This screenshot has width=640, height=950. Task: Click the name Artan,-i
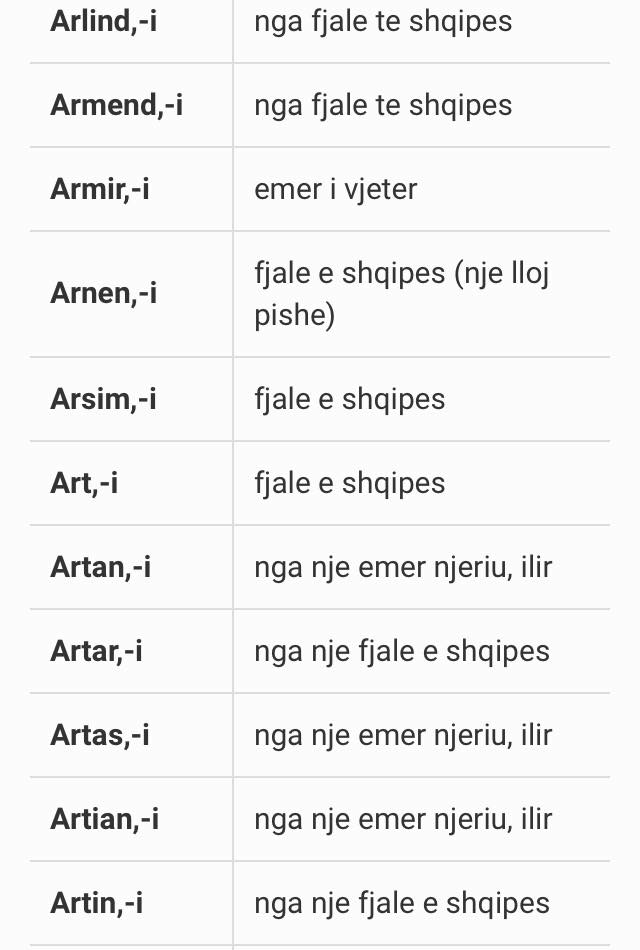click(101, 568)
